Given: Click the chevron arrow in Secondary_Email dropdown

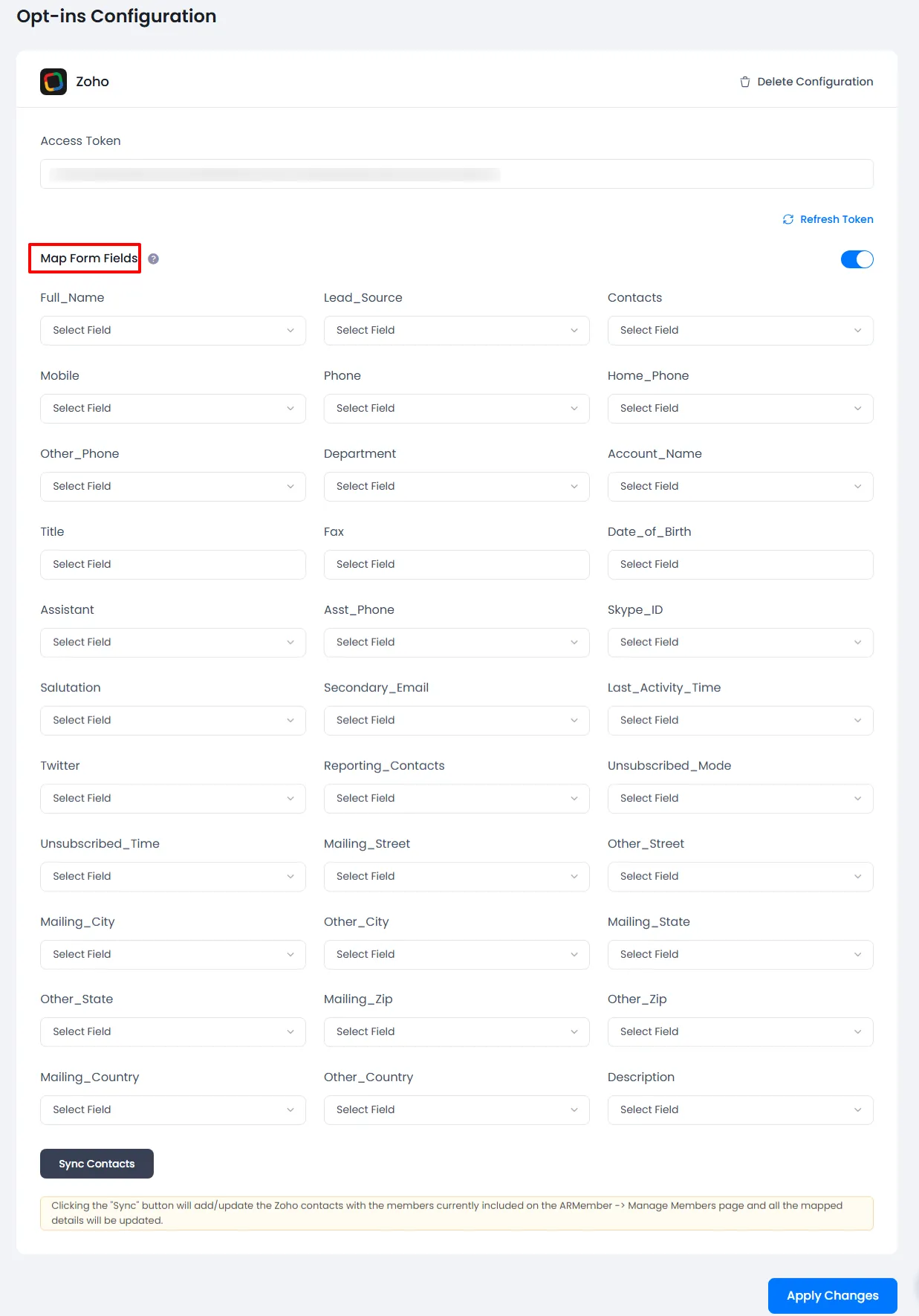Looking at the screenshot, I should coord(574,721).
